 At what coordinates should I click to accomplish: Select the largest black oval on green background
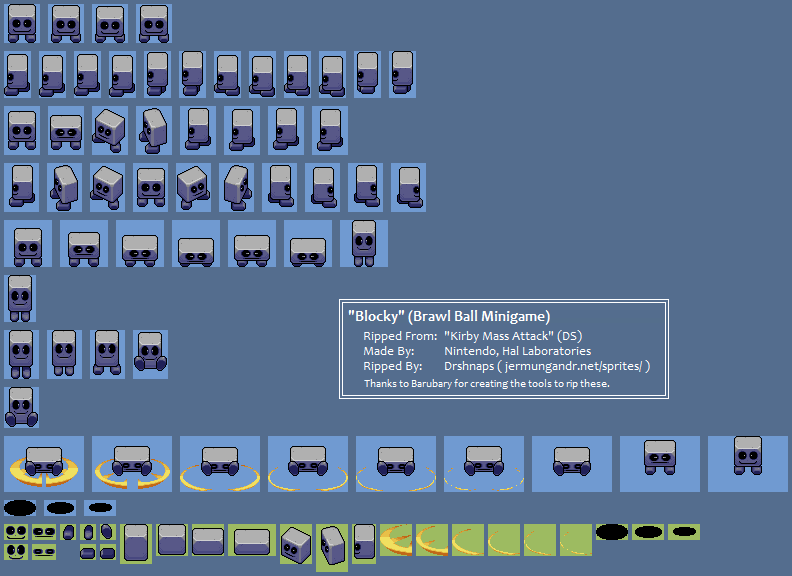[x=612, y=532]
